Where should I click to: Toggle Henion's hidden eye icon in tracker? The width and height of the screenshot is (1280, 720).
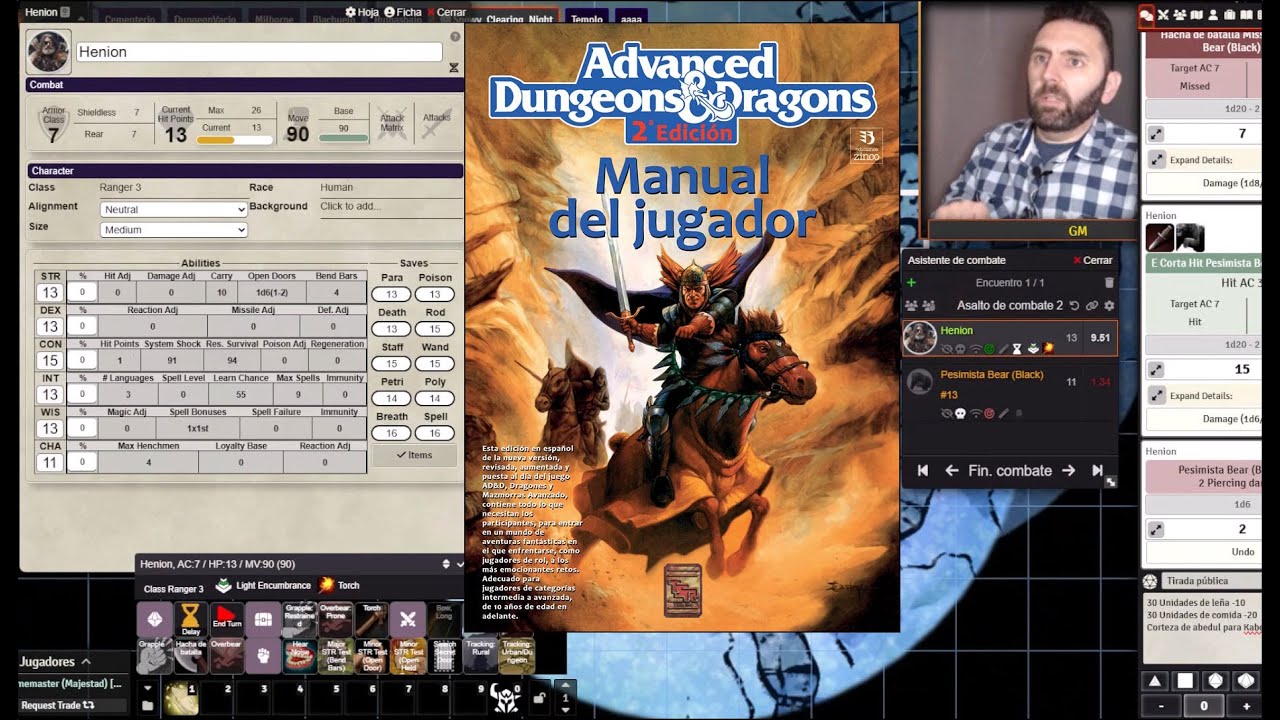(x=946, y=349)
